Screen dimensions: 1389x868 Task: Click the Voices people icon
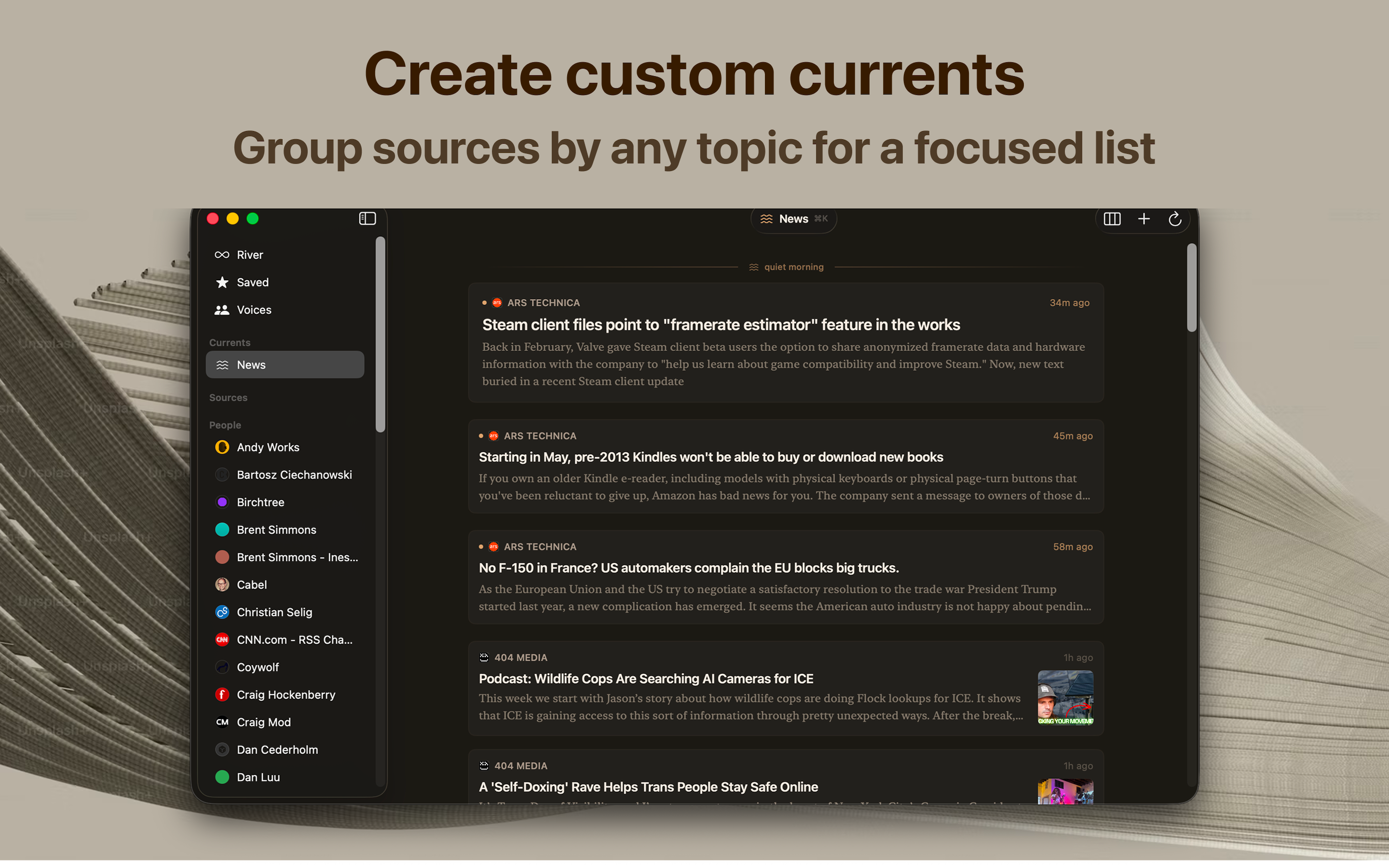(x=222, y=310)
